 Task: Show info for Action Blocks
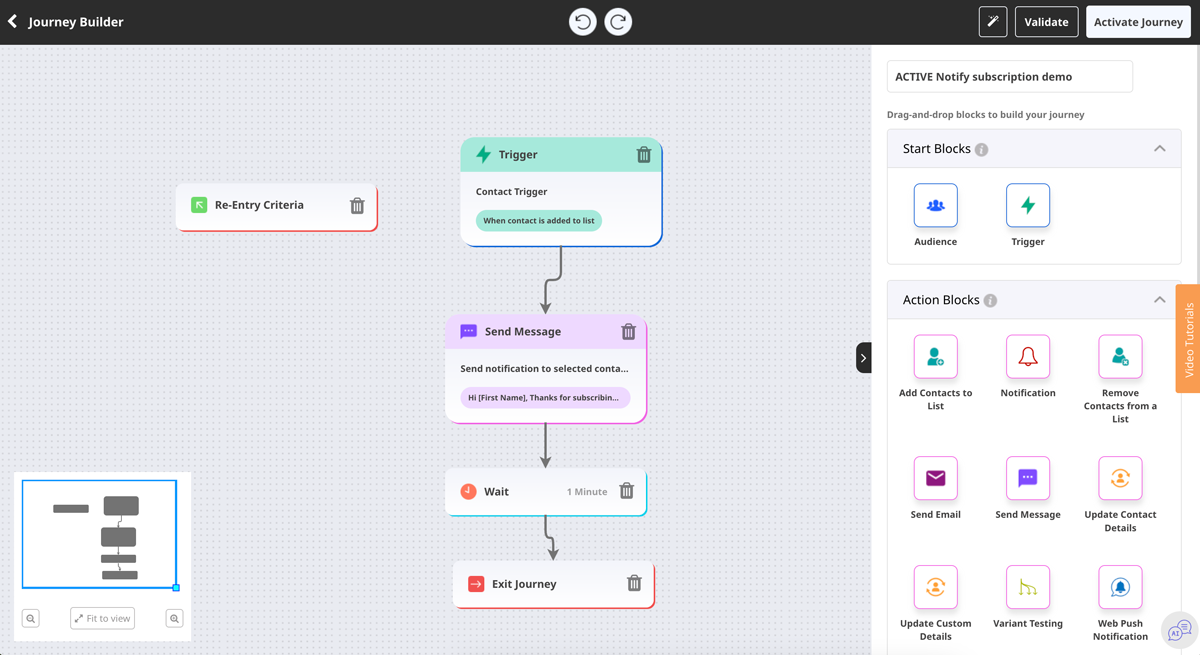990,301
